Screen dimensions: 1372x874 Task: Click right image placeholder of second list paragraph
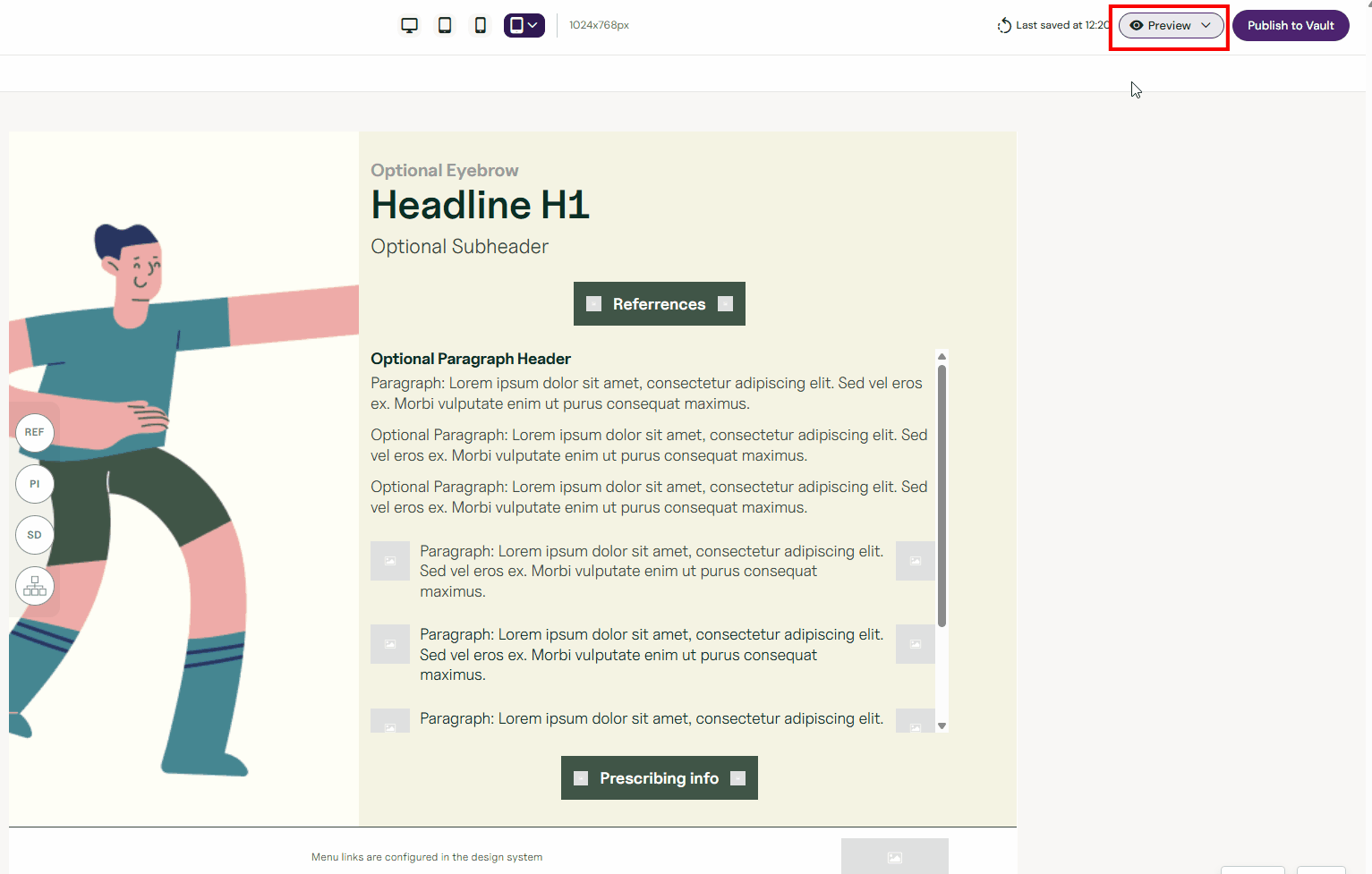915,644
